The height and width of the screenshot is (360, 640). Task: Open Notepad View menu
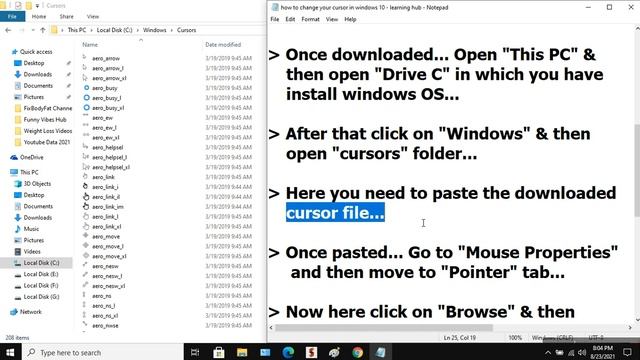331,19
